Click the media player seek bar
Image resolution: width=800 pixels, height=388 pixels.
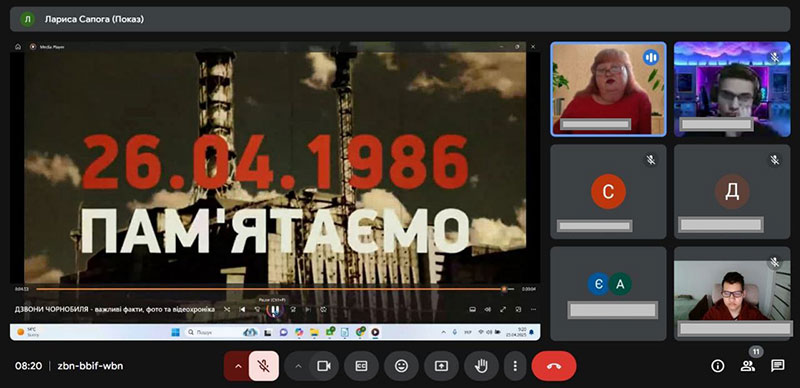tap(269, 289)
